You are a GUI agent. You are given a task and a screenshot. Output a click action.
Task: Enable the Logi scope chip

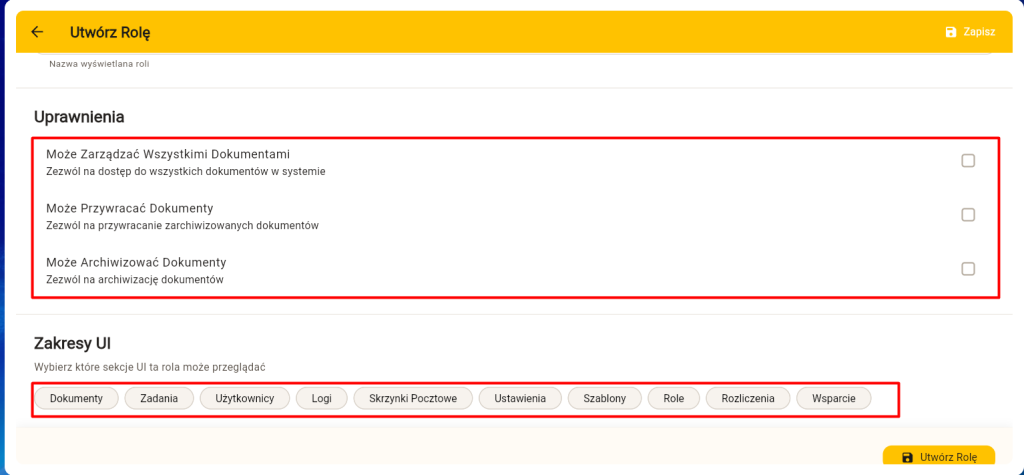coord(321,399)
